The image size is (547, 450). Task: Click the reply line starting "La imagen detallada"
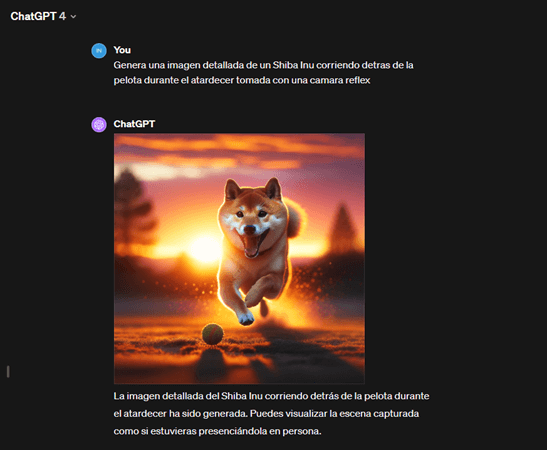point(271,396)
